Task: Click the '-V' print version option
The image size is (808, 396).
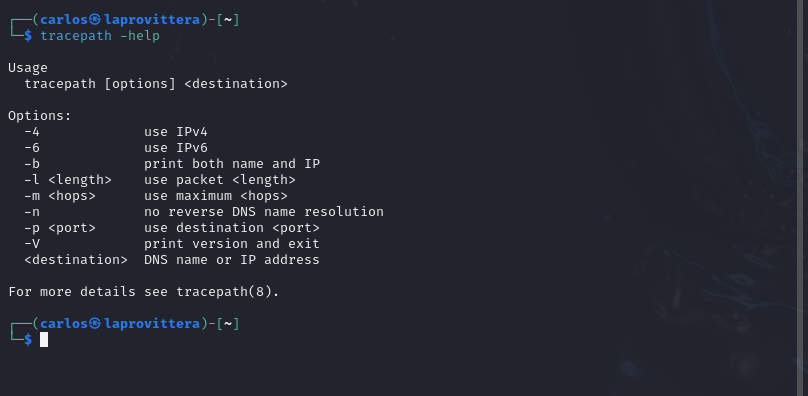Action: pos(32,244)
